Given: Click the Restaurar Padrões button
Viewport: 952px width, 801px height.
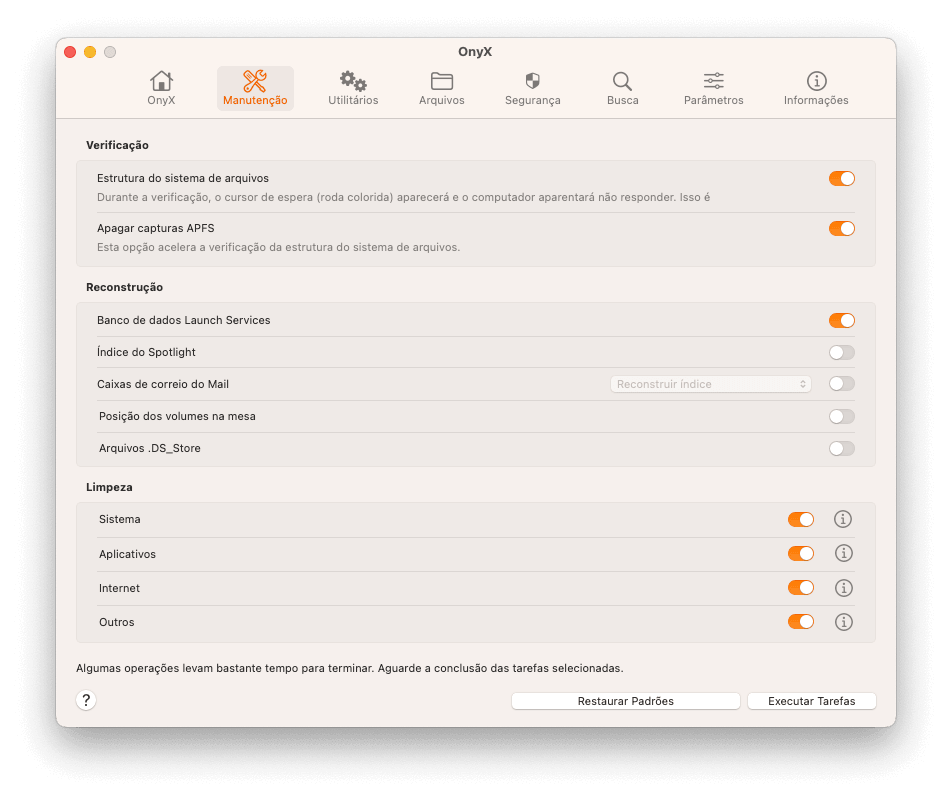Looking at the screenshot, I should tap(625, 701).
